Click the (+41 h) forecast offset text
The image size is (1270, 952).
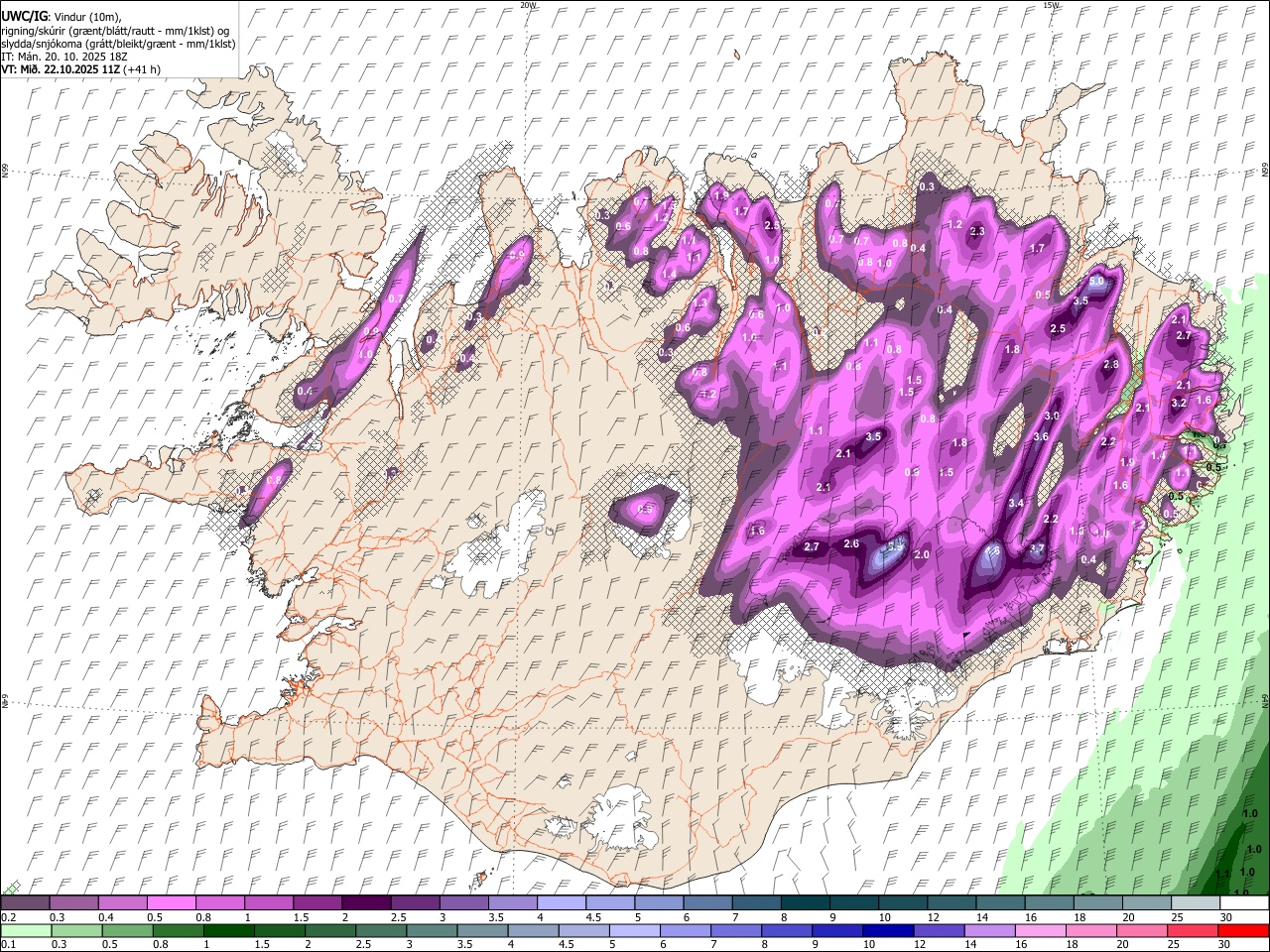click(x=143, y=69)
